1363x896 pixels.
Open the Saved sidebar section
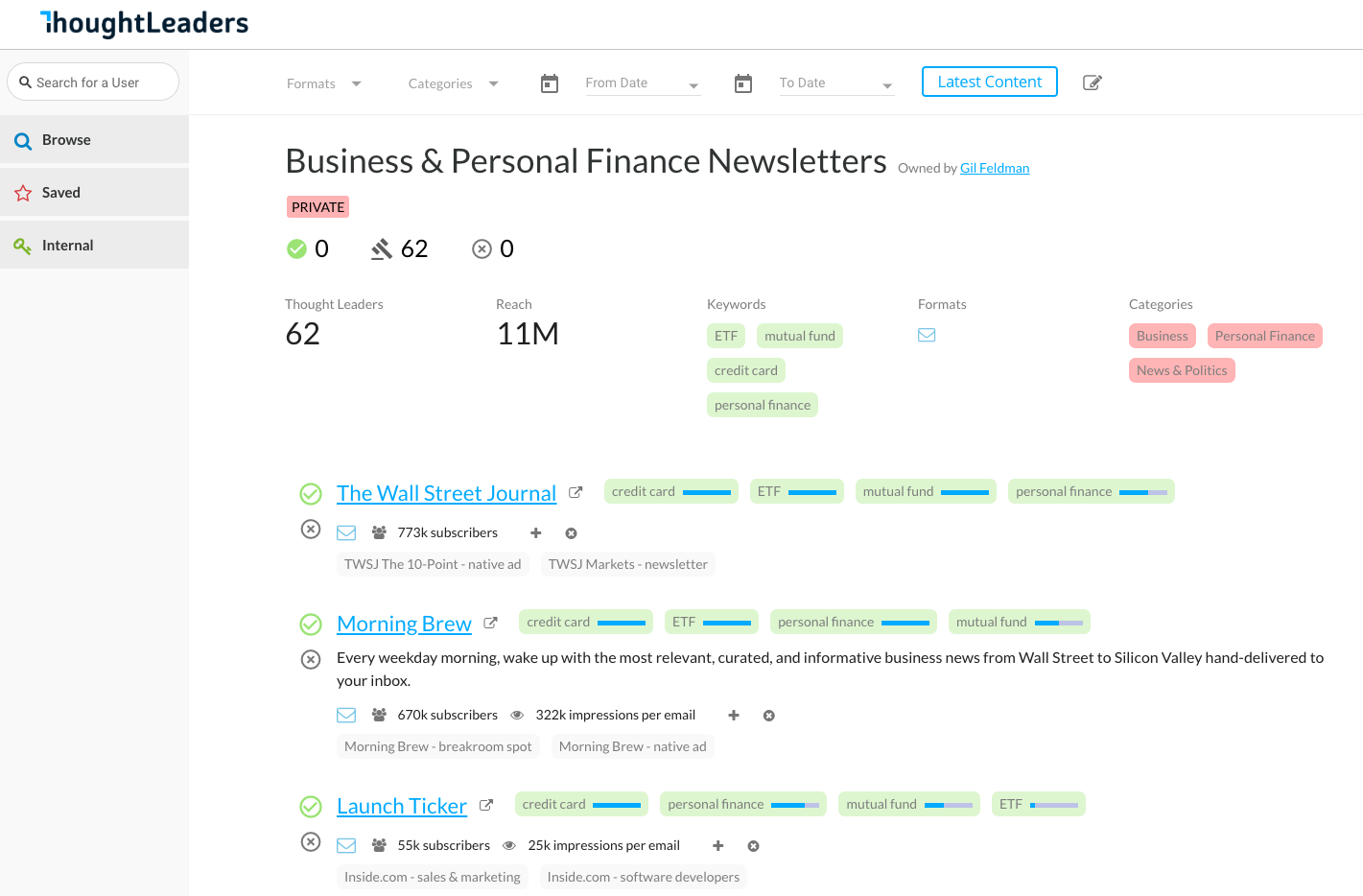(60, 193)
